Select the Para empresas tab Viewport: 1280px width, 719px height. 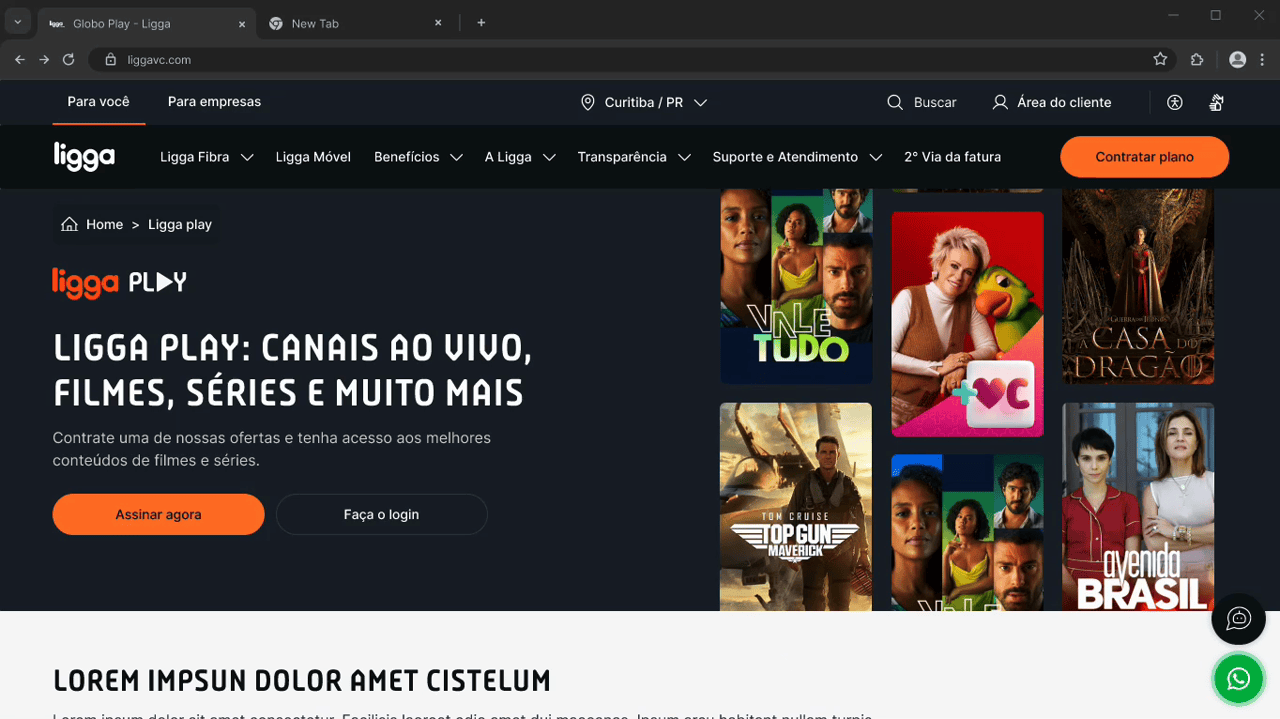pyautogui.click(x=214, y=102)
